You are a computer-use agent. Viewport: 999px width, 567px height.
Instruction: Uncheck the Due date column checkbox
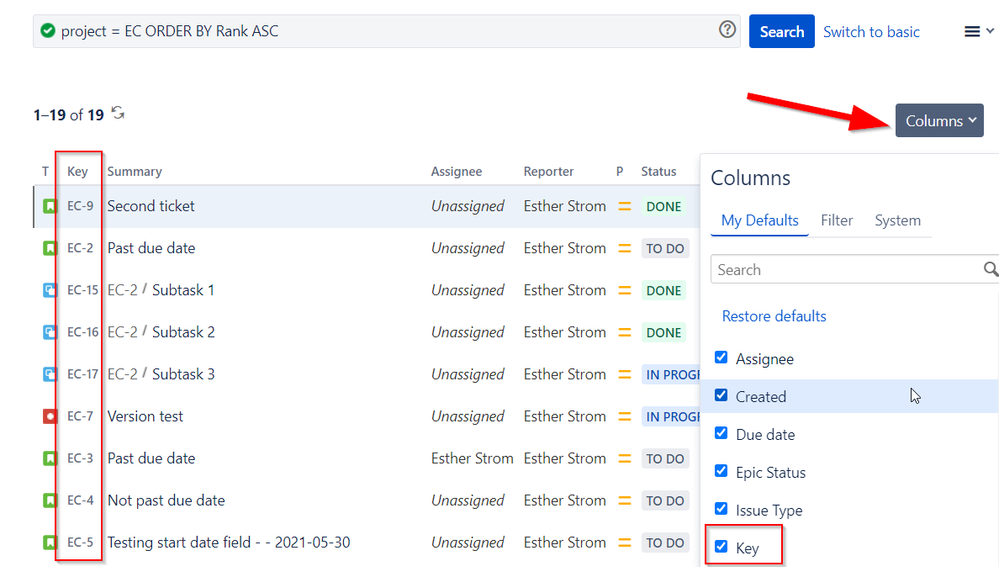pos(721,433)
